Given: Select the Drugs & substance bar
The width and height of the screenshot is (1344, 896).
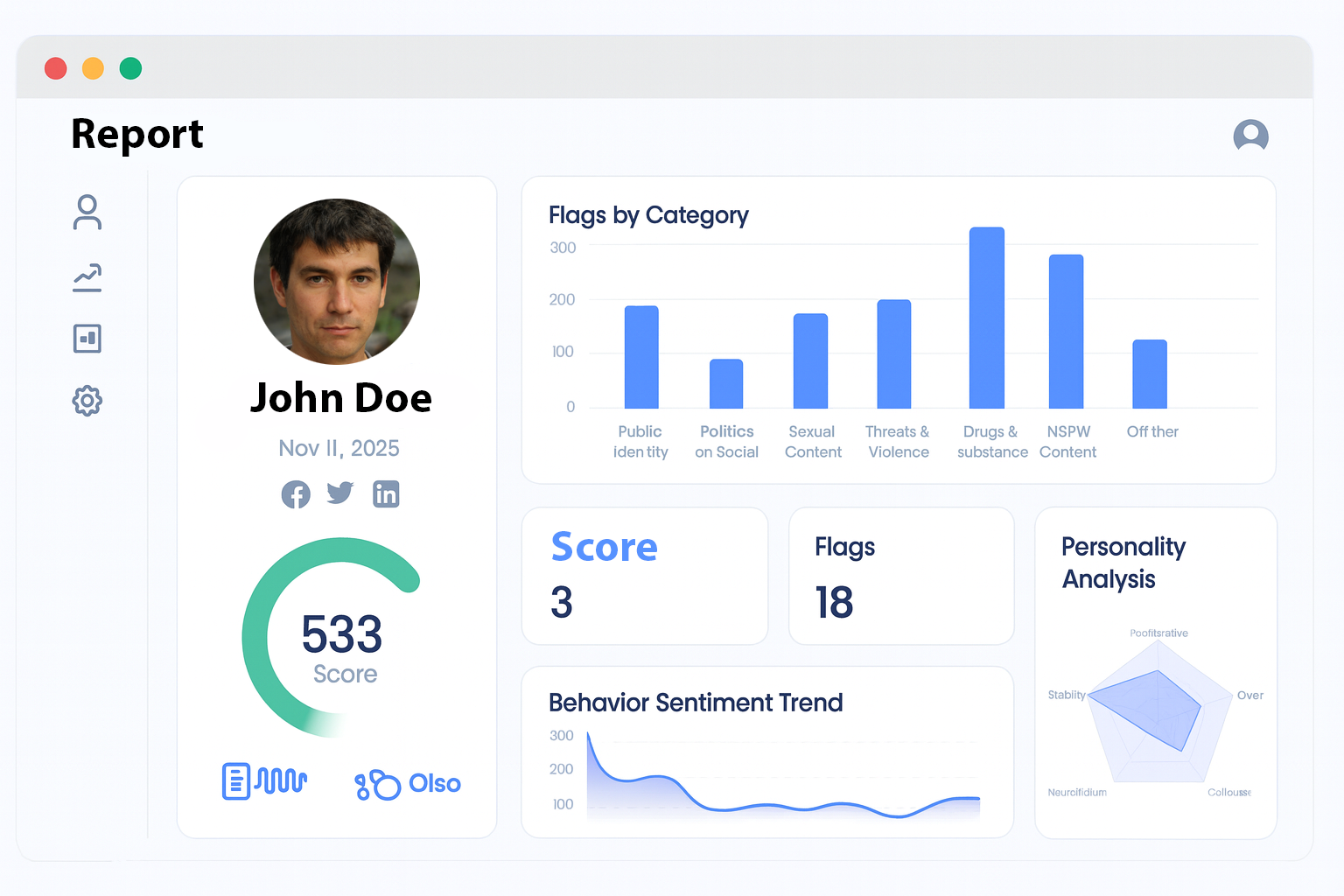Looking at the screenshot, I should (x=986, y=318).
